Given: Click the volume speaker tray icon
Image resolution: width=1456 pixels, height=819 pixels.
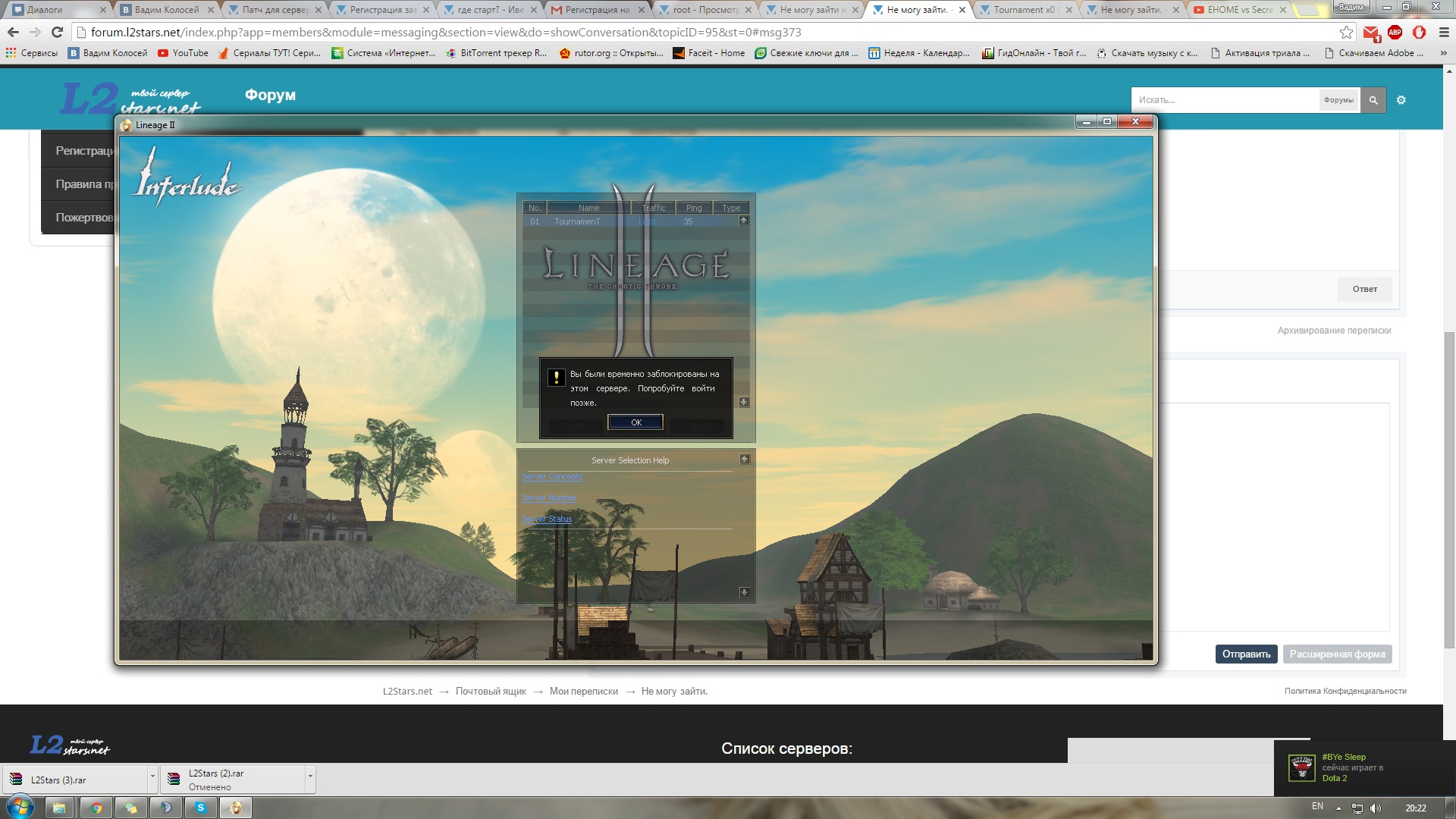Looking at the screenshot, I should coord(1376,808).
